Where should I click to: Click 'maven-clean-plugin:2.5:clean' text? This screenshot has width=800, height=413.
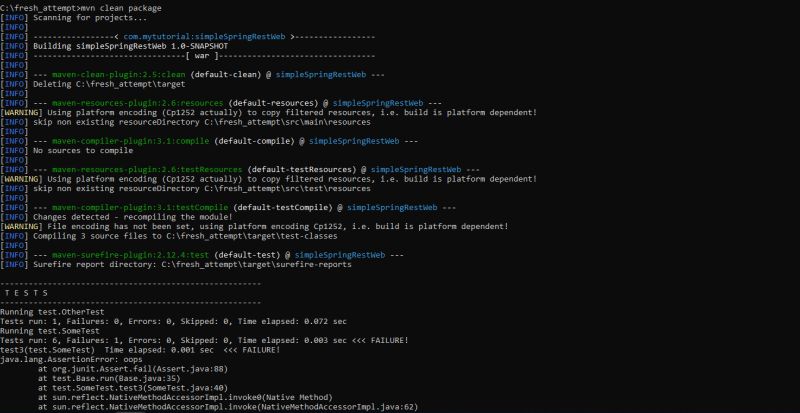[x=118, y=75]
